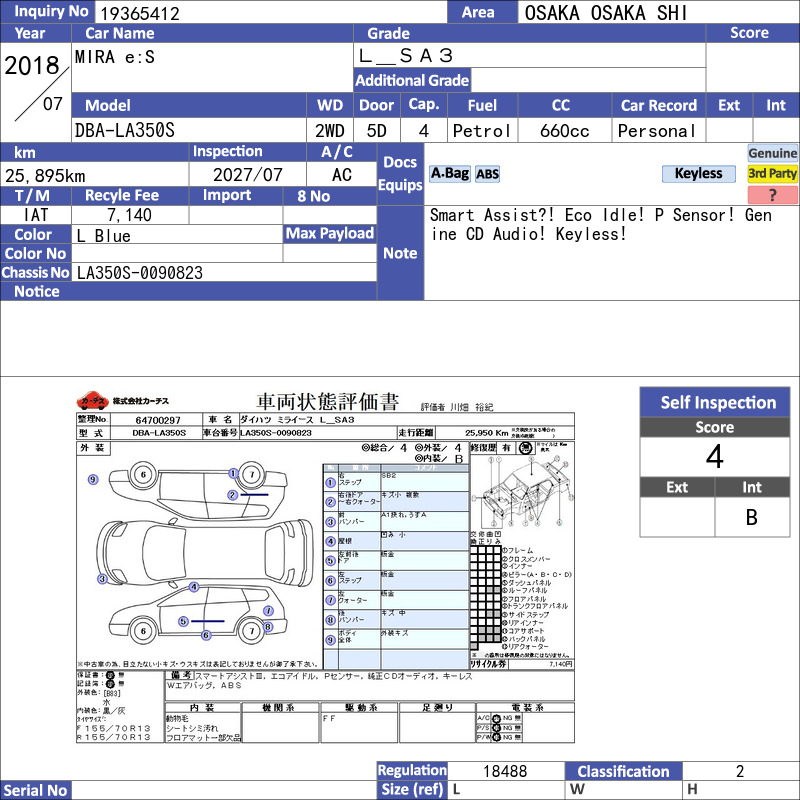Click row number 4 circle in damage list
800x800 pixels.
pyautogui.click(x=330, y=541)
